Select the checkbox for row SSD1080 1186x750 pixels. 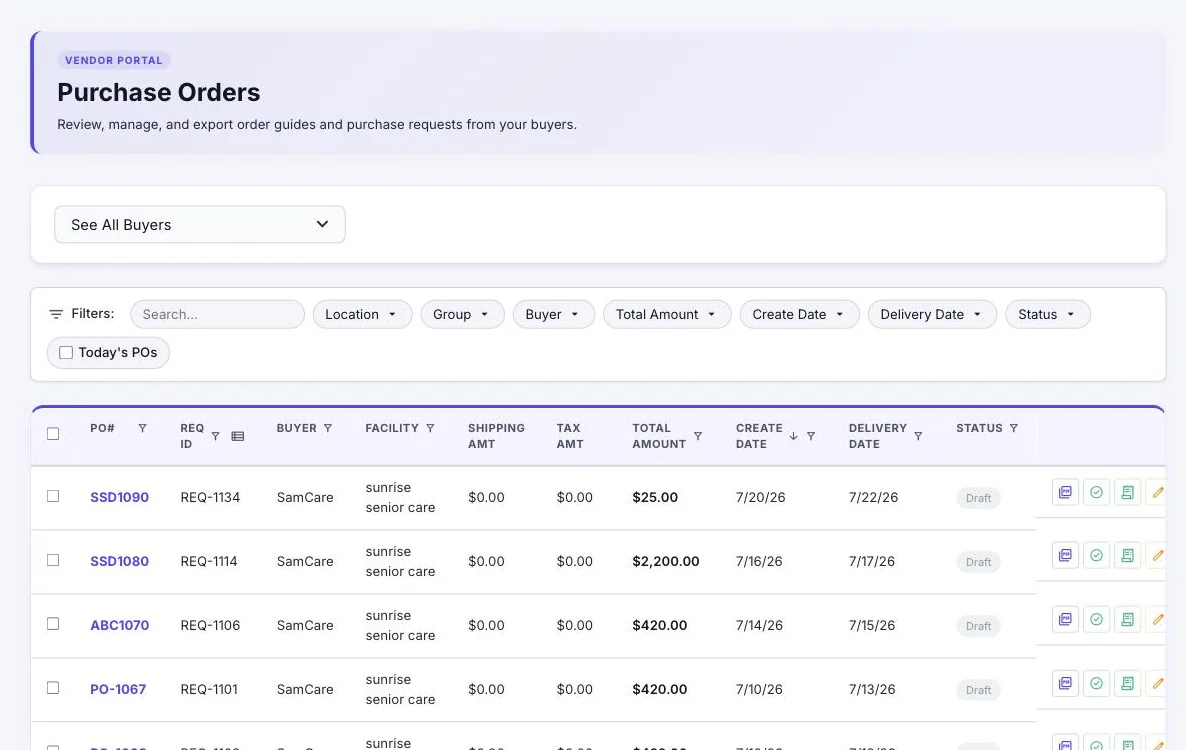point(53,559)
